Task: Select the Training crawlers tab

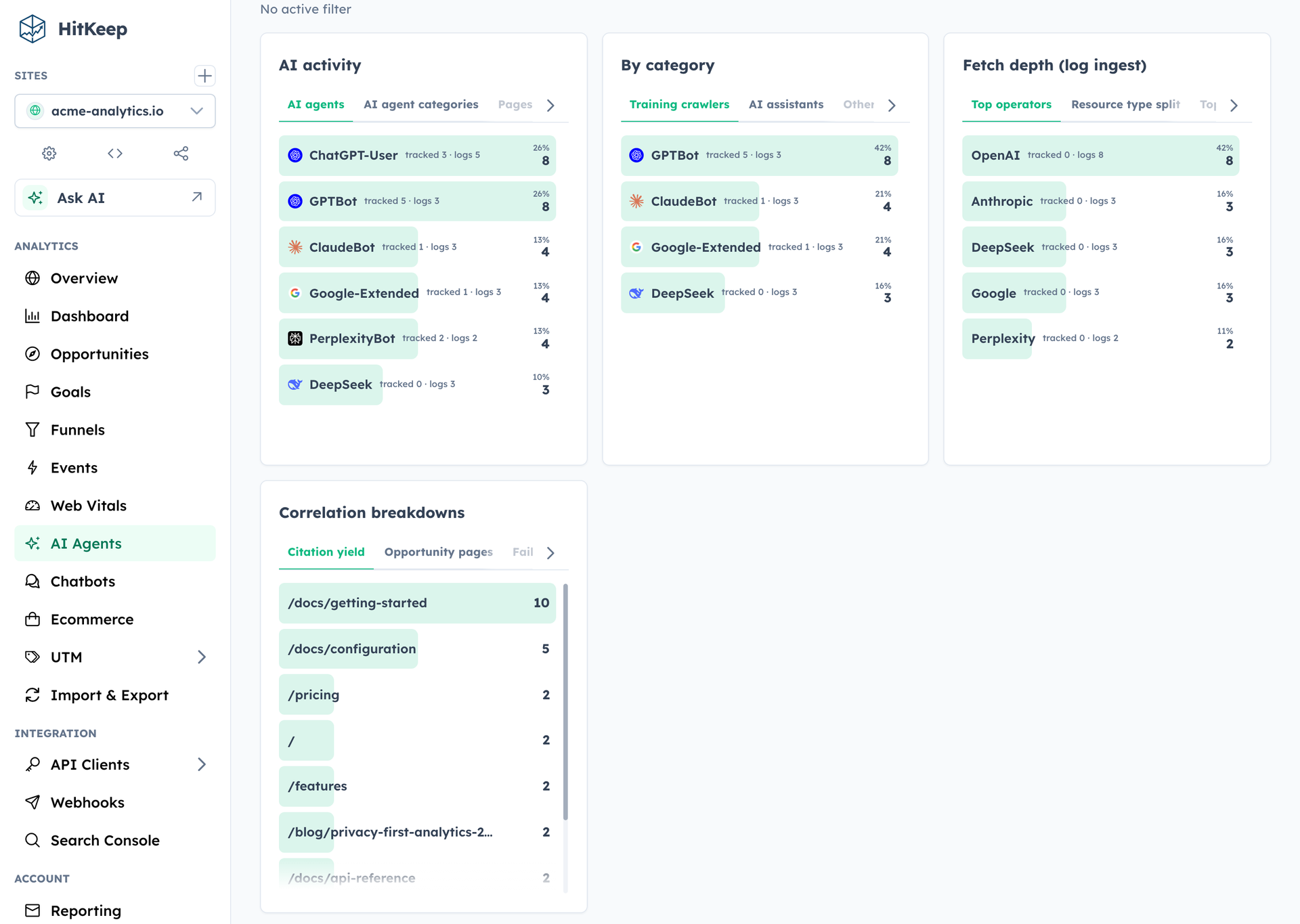Action: (679, 105)
